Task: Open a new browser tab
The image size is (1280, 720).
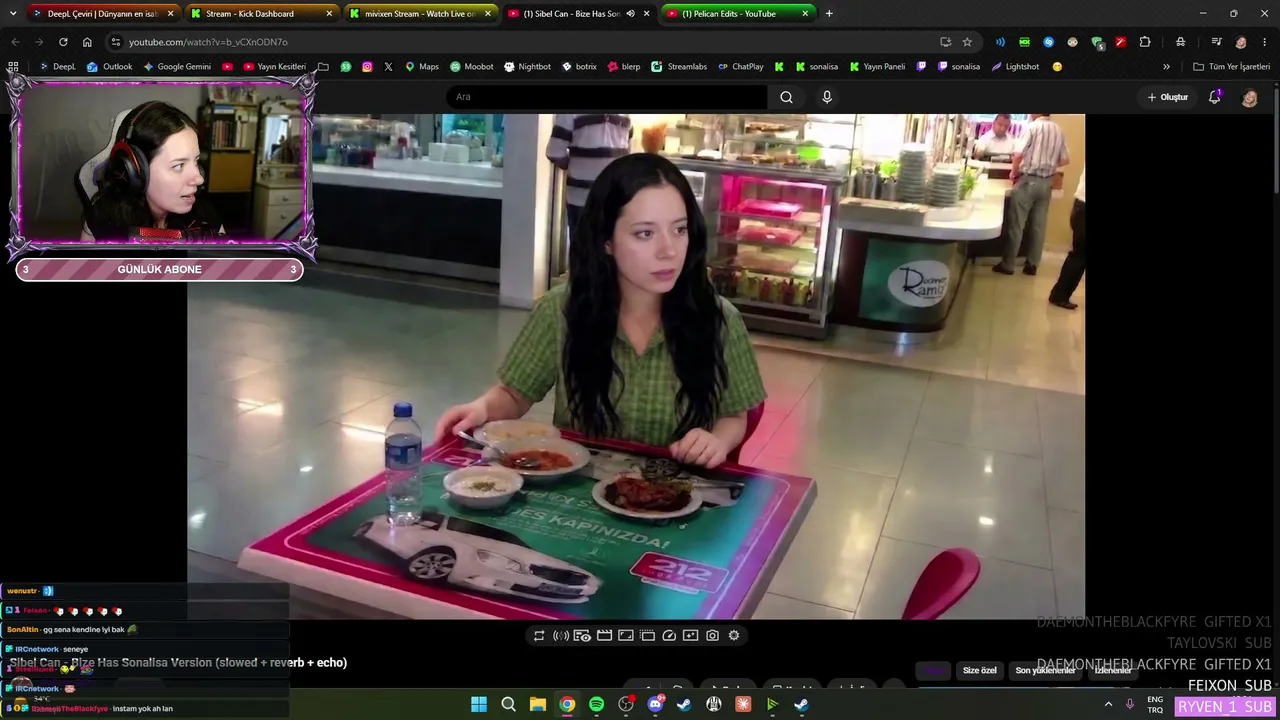Action: (x=829, y=14)
